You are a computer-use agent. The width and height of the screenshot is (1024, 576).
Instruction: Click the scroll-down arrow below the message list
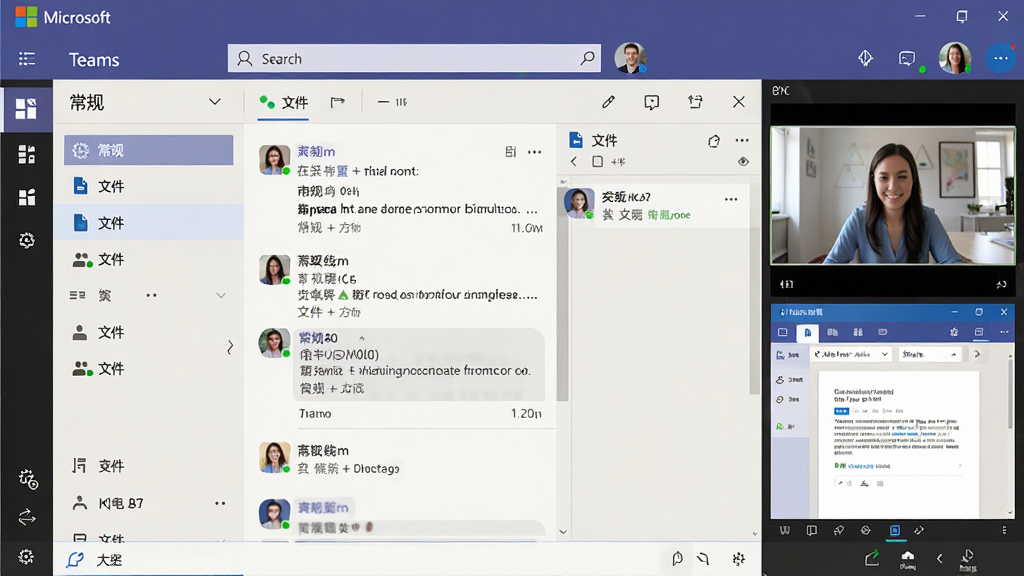563,532
